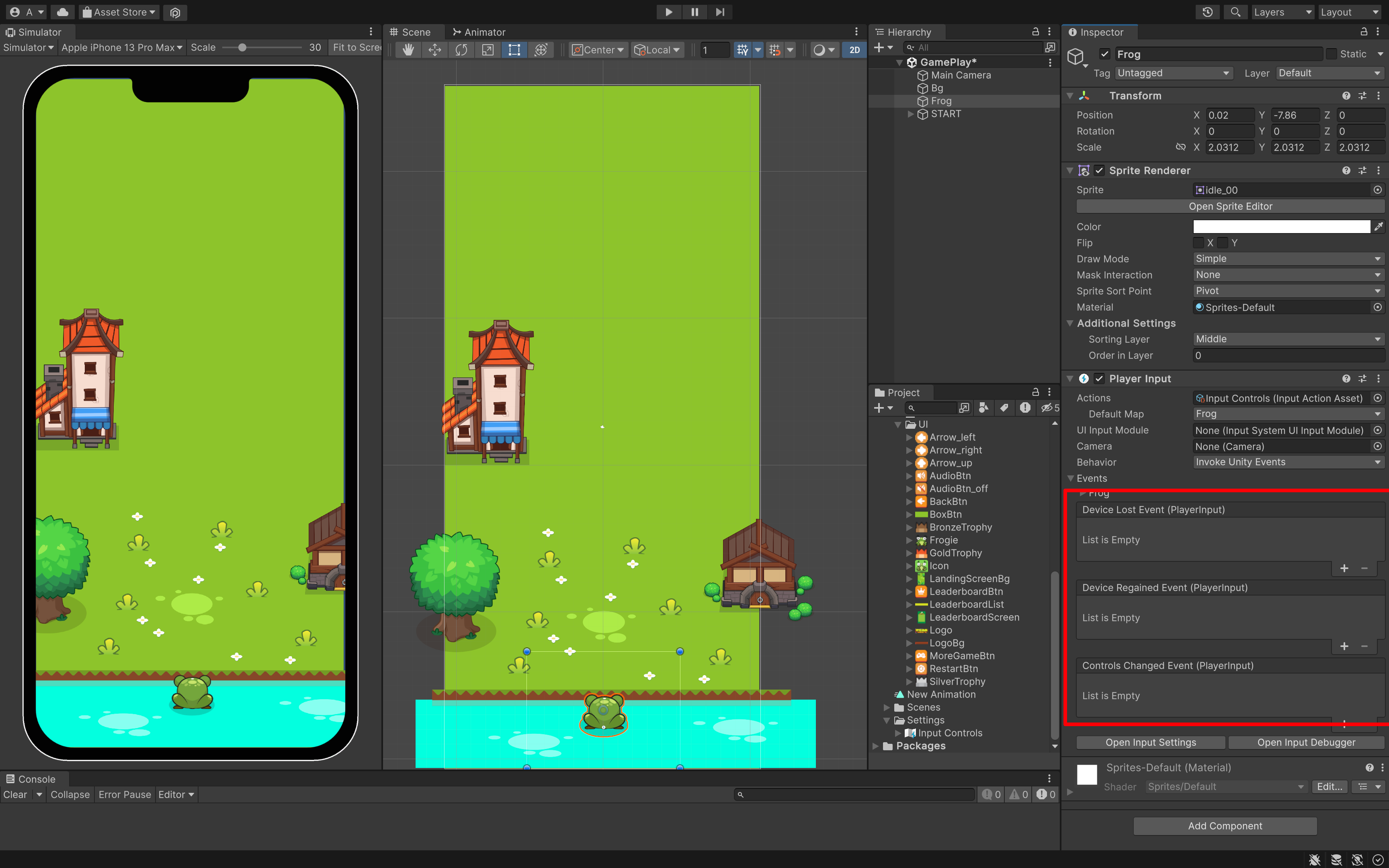
Task: Click the Add Component button
Action: pyautogui.click(x=1225, y=826)
